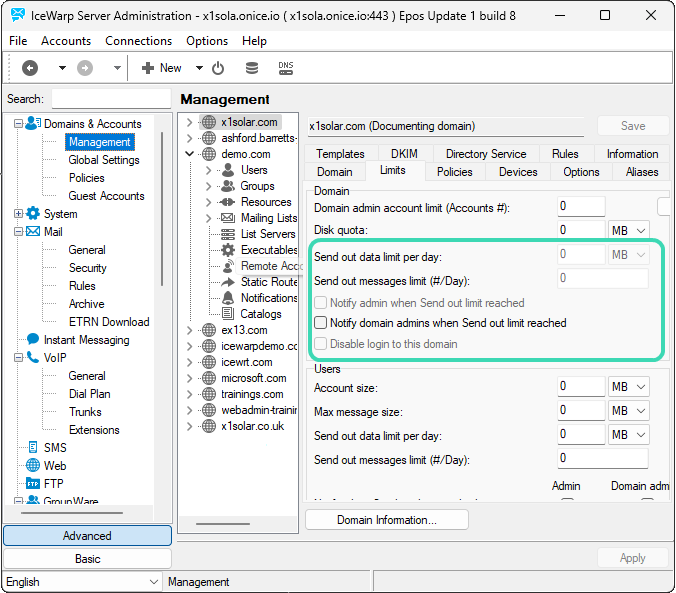
Task: Click the Static Routes arrow icon
Action: point(228,282)
